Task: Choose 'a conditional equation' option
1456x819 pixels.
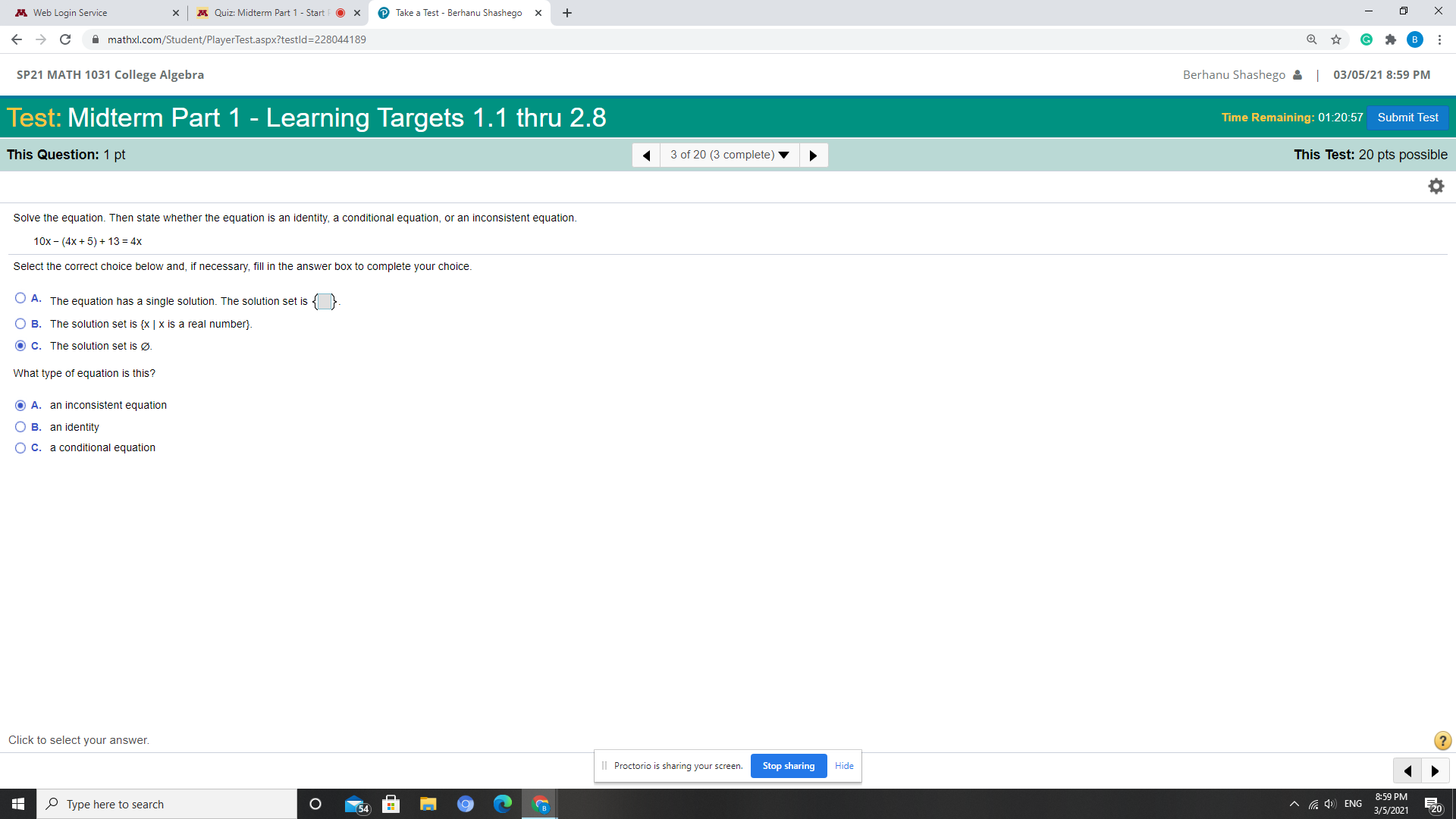Action: click(x=20, y=448)
